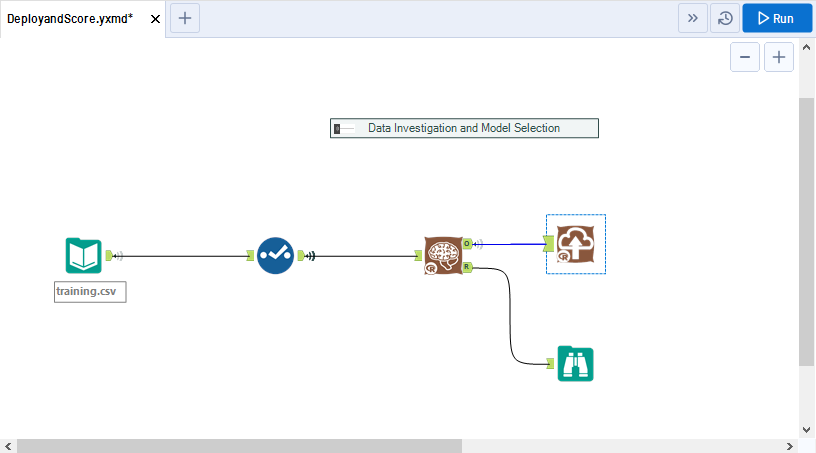
Task: Run the workflow
Action: point(776,18)
